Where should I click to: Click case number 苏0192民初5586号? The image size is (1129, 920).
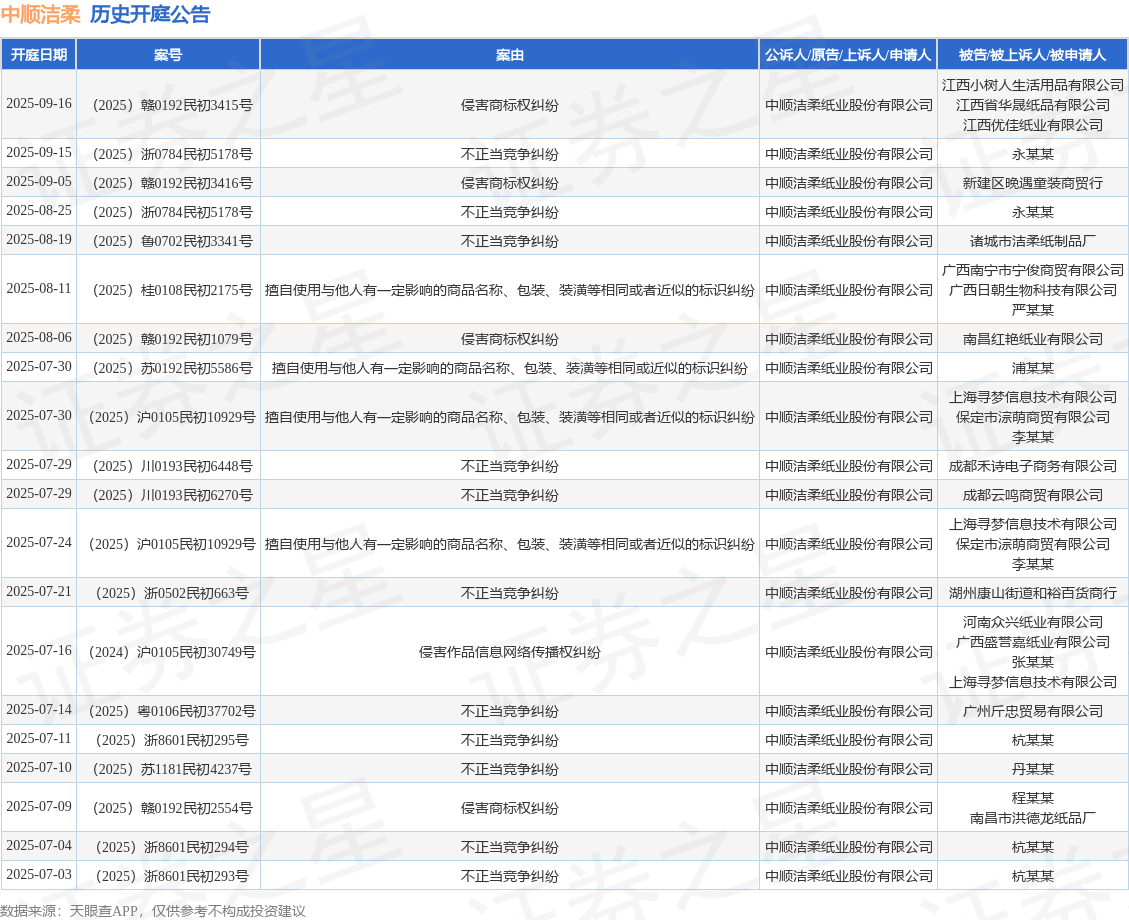(172, 368)
